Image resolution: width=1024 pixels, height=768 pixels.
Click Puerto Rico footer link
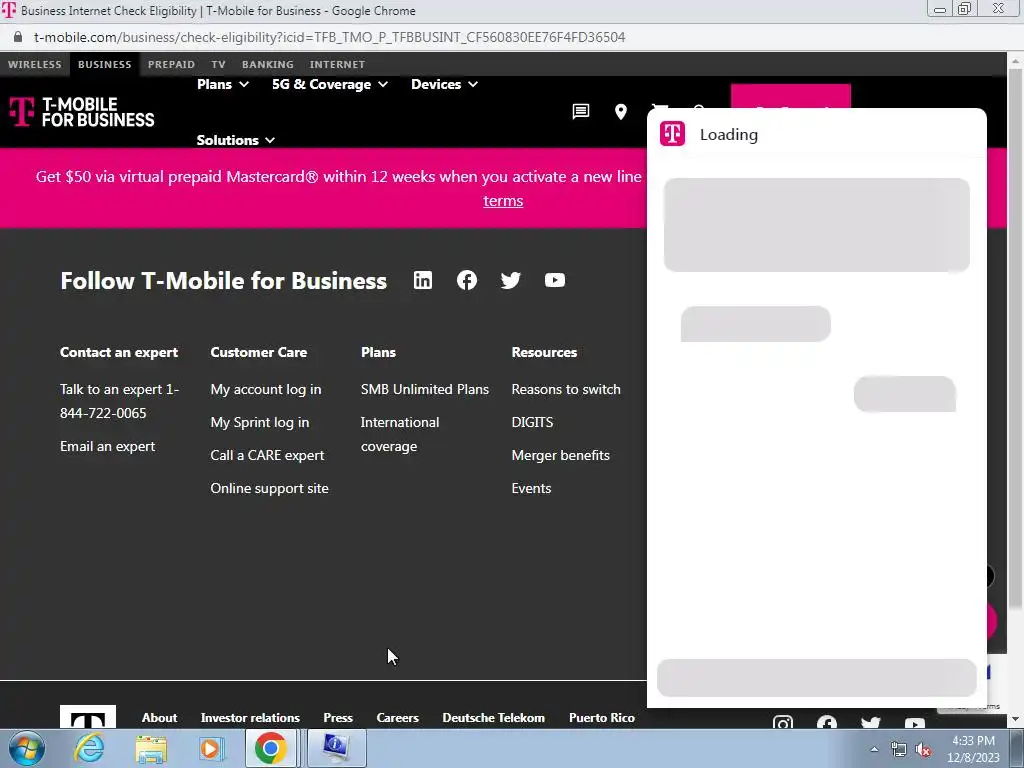[x=602, y=718]
